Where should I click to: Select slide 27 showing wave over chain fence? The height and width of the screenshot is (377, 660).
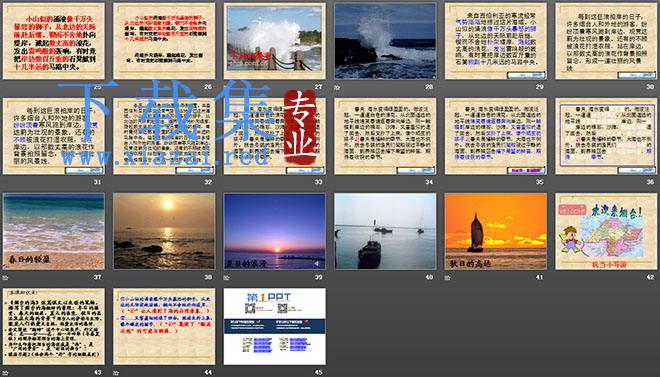point(275,41)
